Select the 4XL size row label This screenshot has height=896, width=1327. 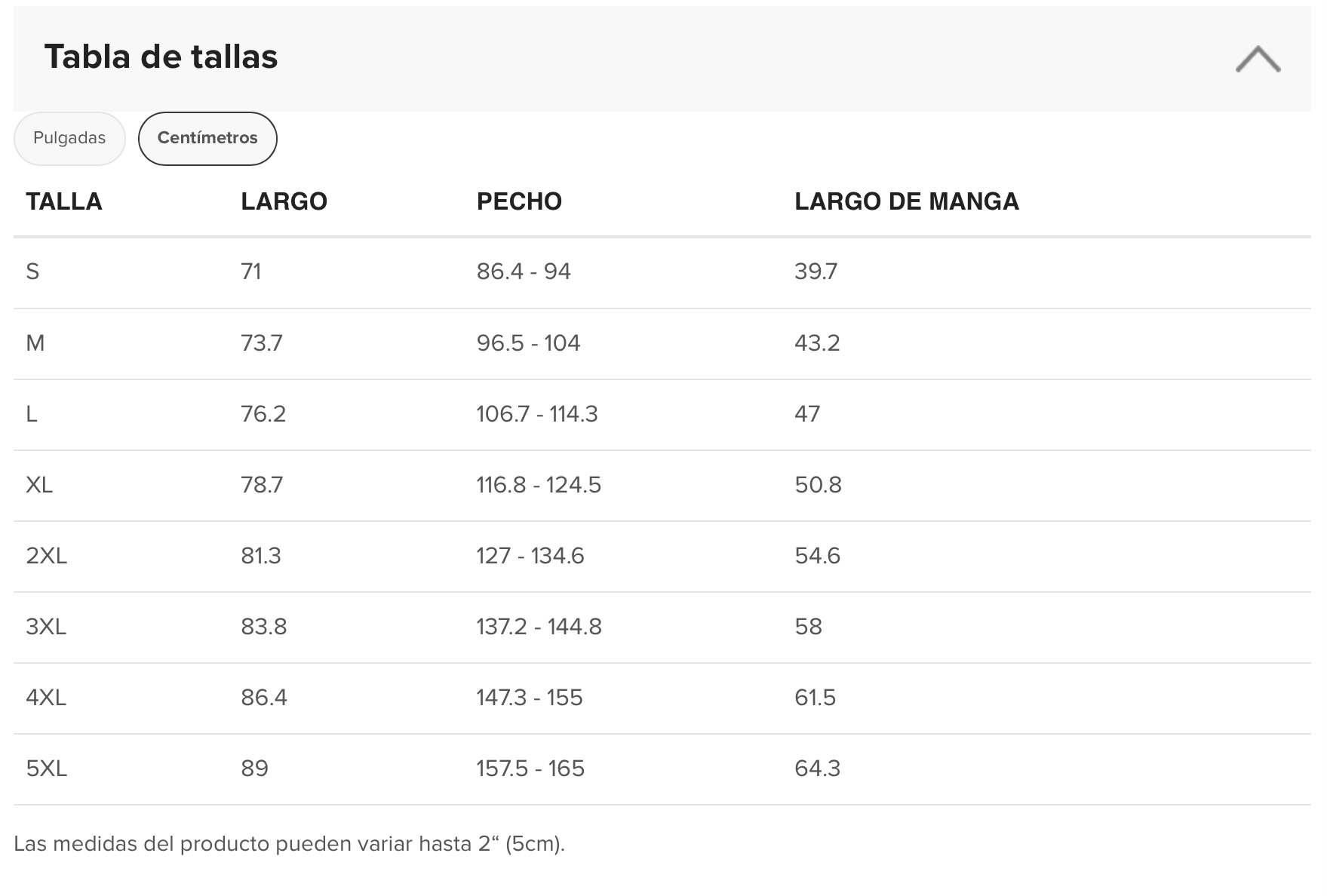[46, 698]
